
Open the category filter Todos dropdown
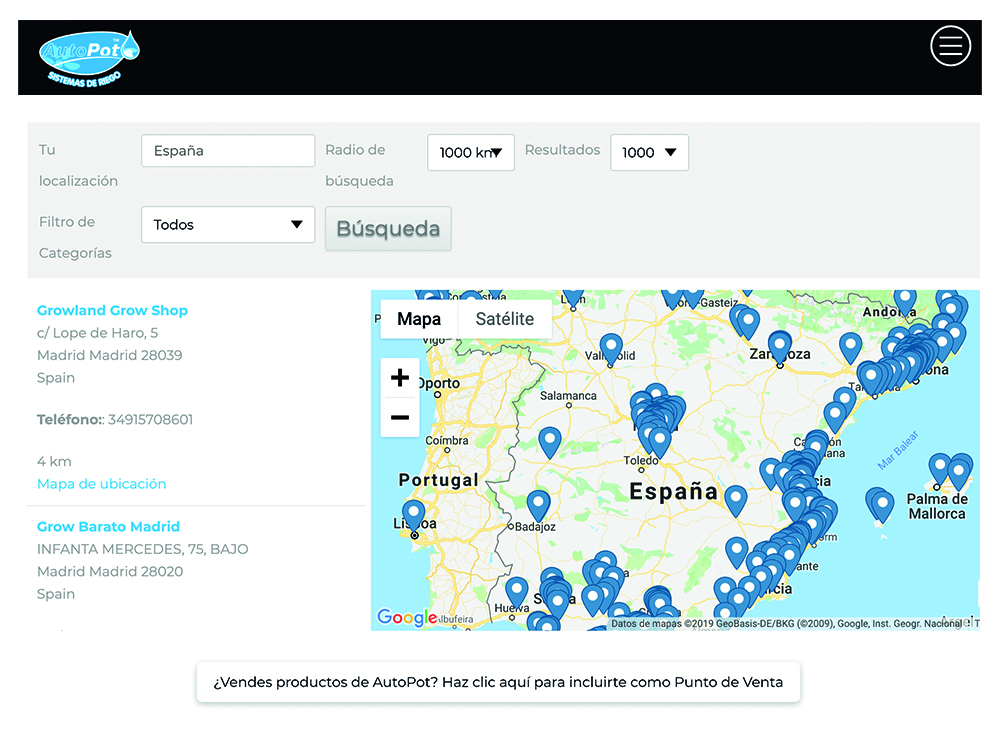[x=228, y=225]
